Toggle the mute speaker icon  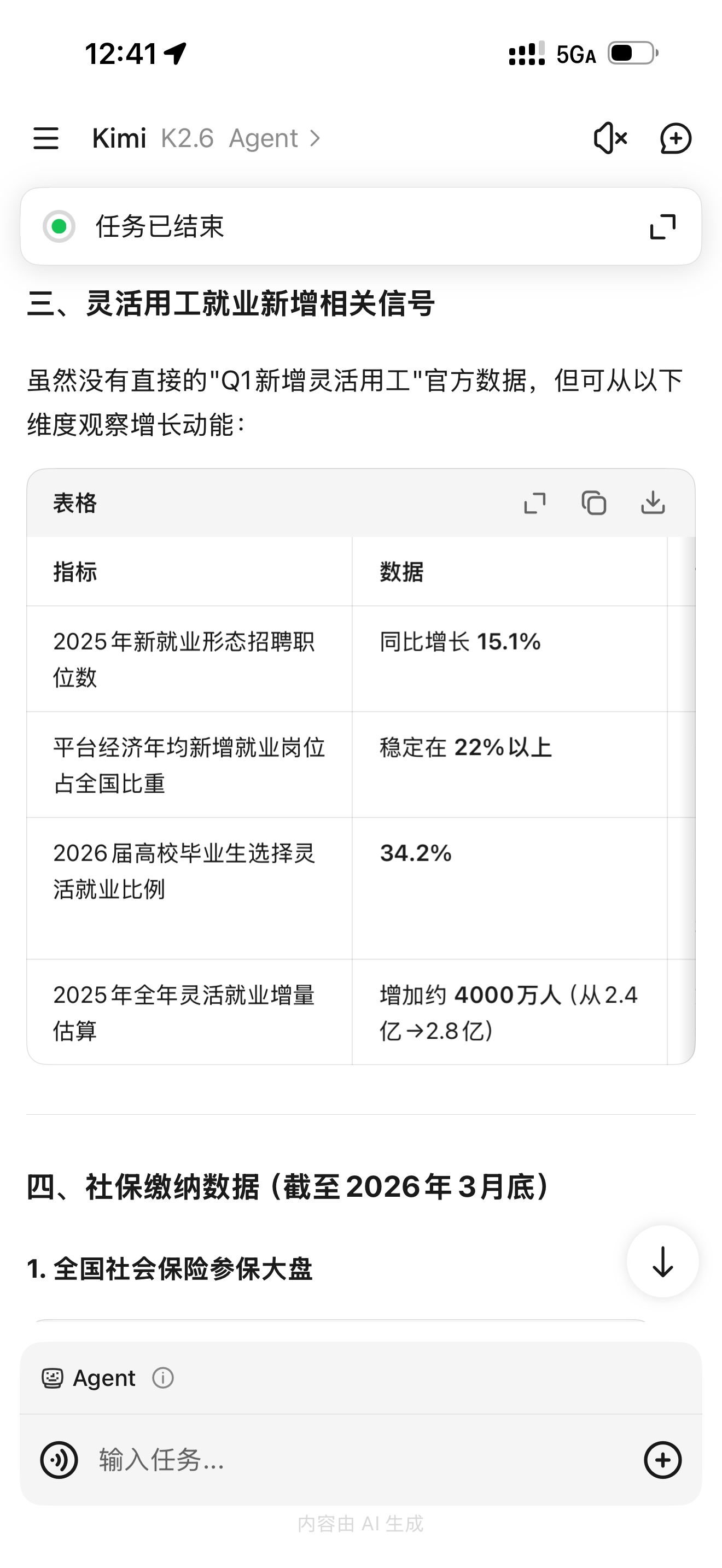tap(610, 138)
